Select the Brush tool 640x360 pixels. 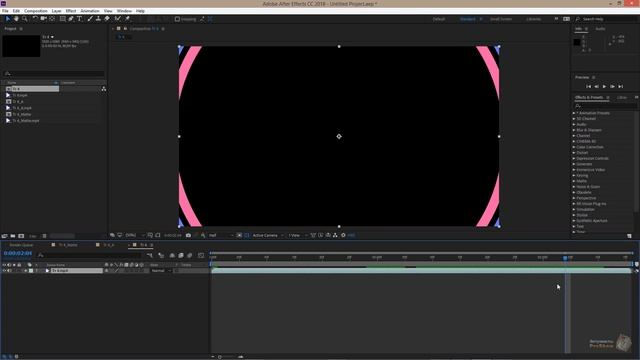click(x=90, y=19)
